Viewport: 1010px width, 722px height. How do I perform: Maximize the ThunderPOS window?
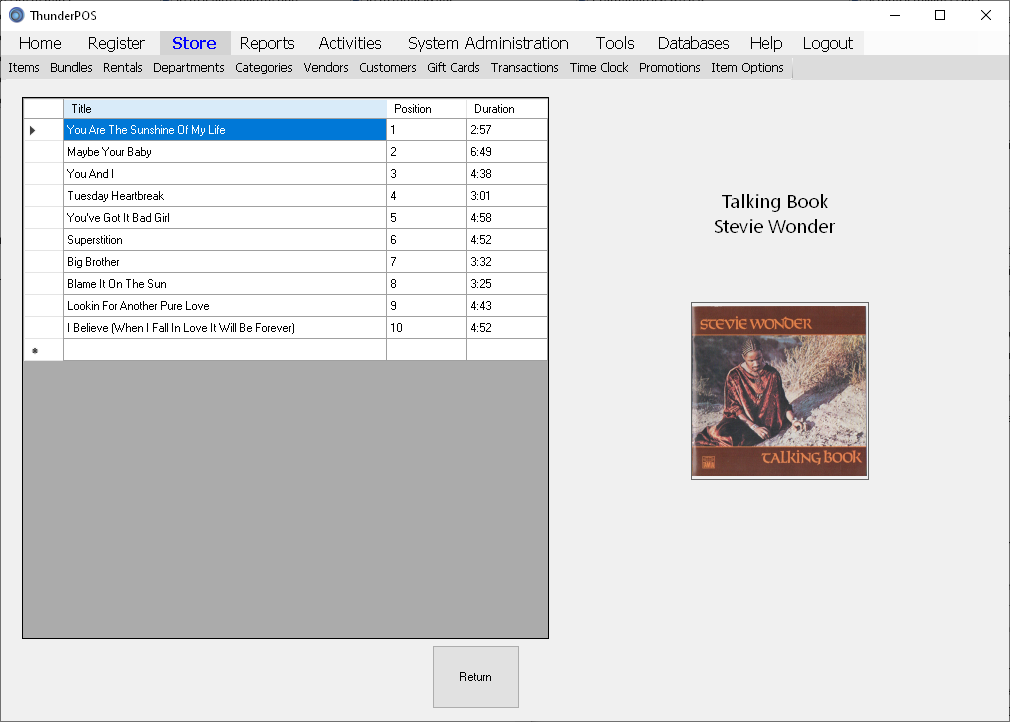(939, 15)
